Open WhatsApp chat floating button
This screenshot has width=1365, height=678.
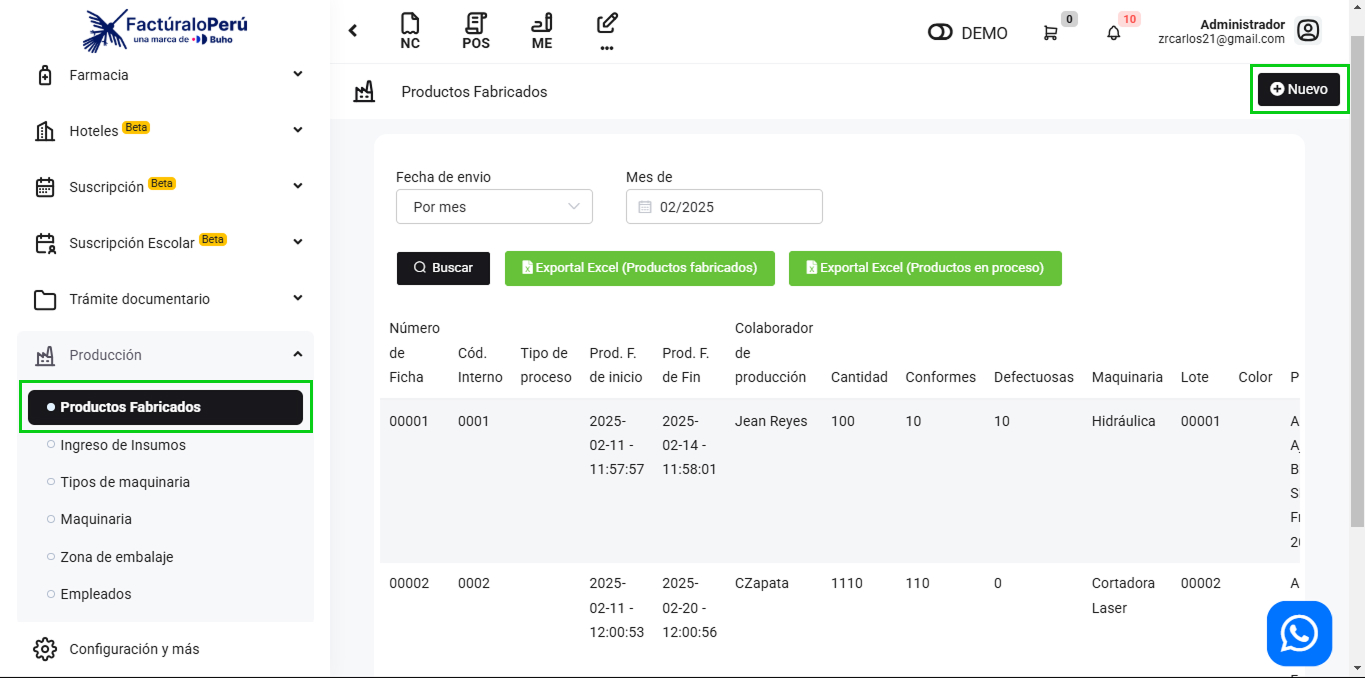(1299, 633)
